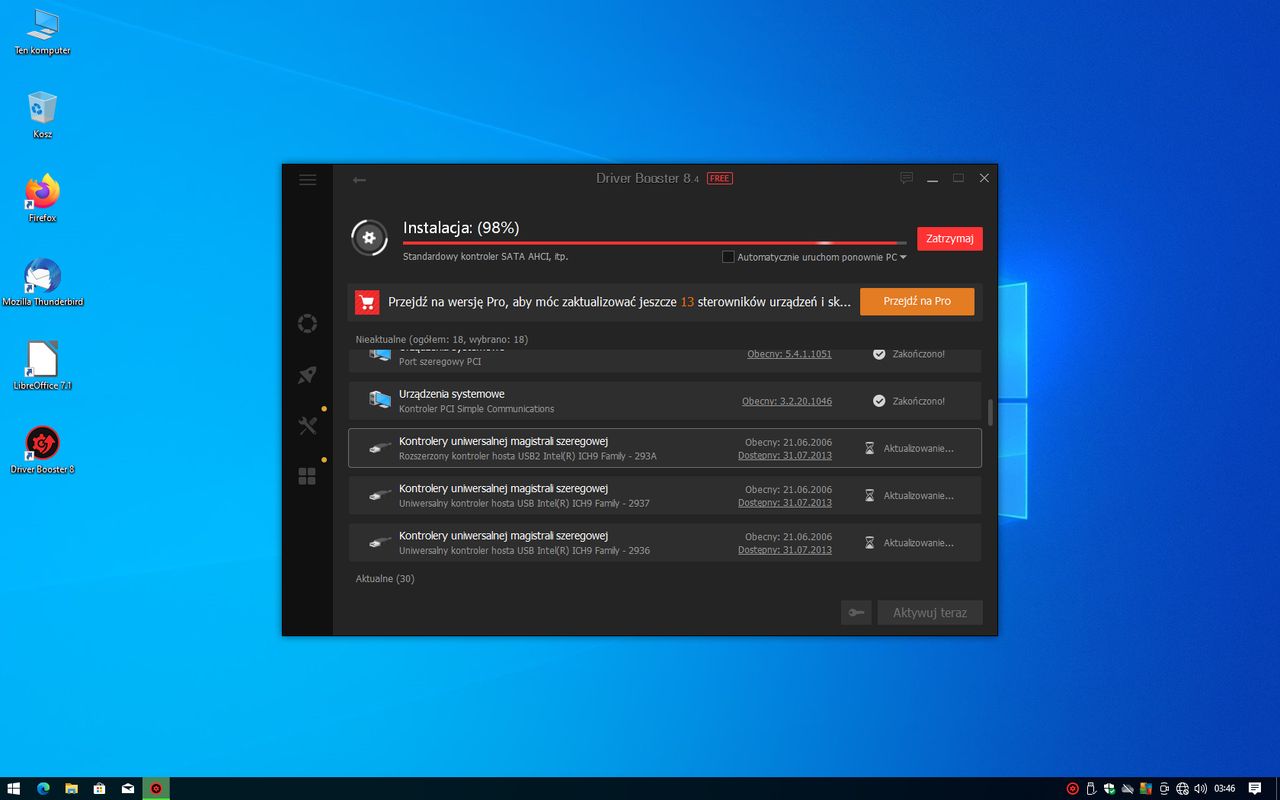
Task: Open Windows Security shield tray icon
Action: pos(1110,788)
